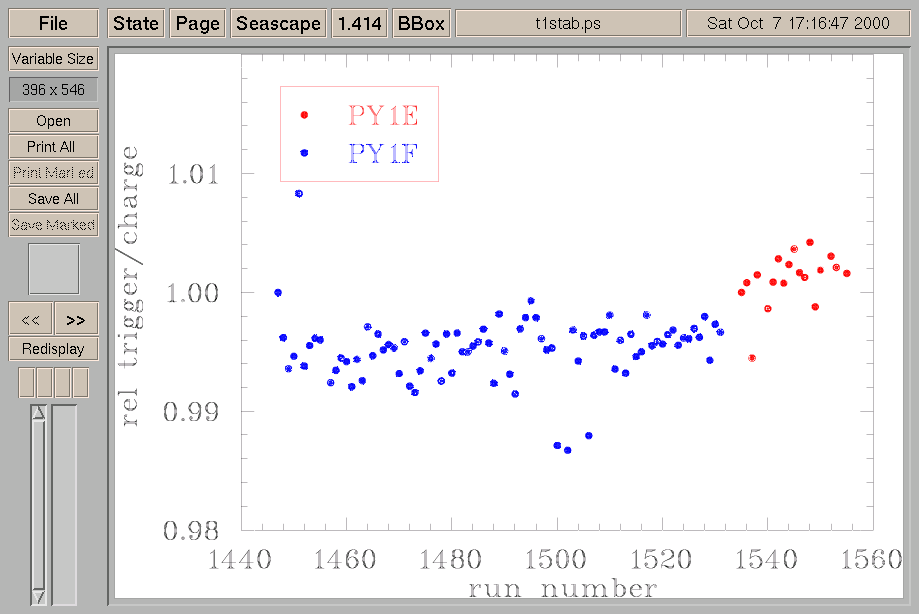Viewport: 919px width, 614px height.
Task: Click the fourth small page-mark button under Redisplay
Action: (x=80, y=382)
